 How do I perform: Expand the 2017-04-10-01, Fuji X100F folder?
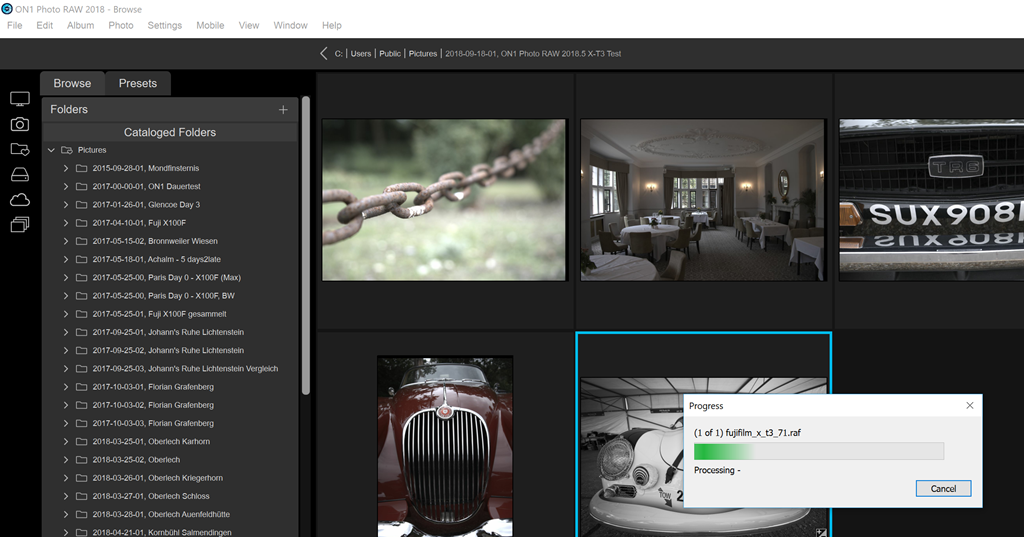(x=66, y=223)
